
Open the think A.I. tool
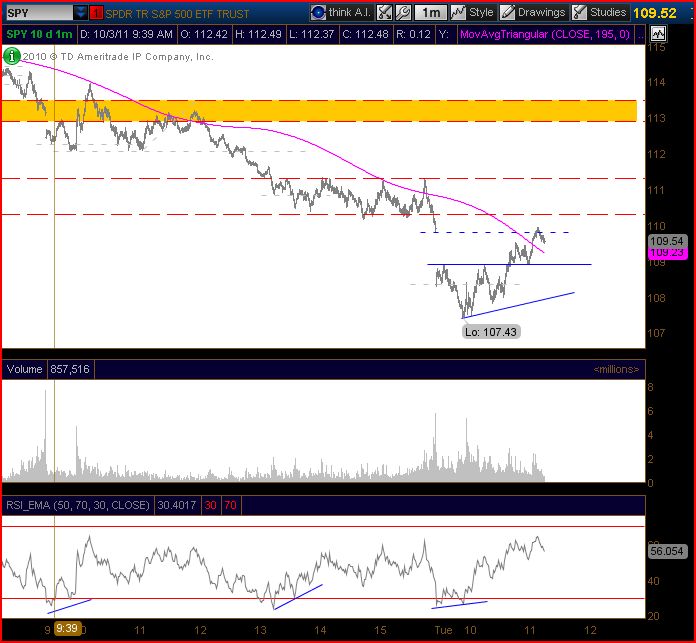[x=340, y=12]
